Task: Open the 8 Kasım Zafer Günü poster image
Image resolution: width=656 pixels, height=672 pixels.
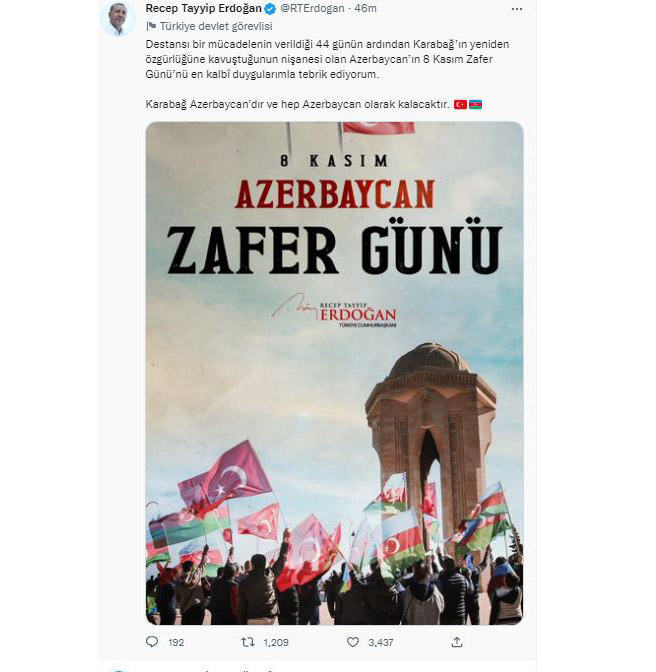Action: coord(334,373)
